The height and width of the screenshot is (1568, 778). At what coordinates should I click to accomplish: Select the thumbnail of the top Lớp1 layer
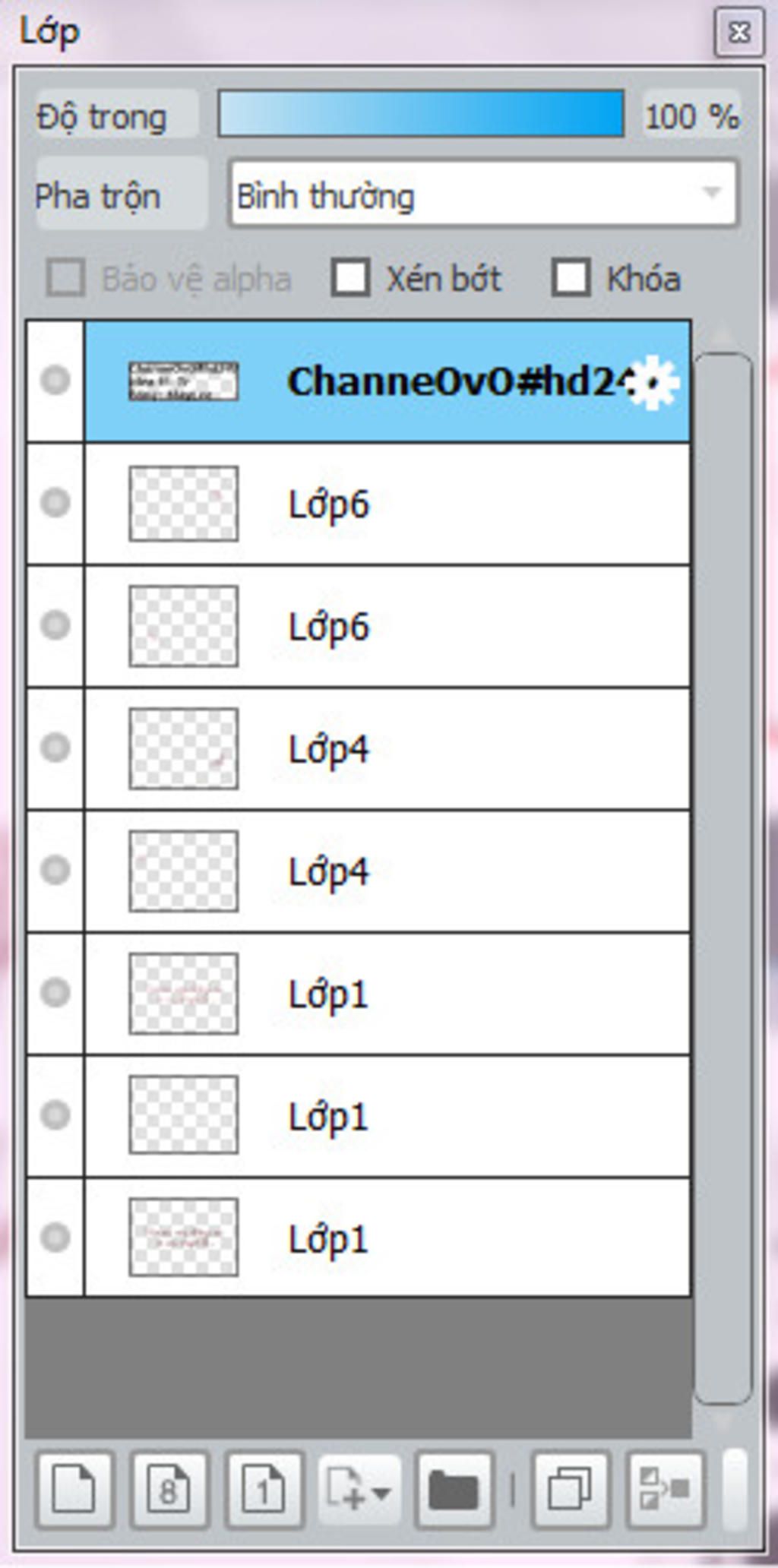(x=184, y=994)
